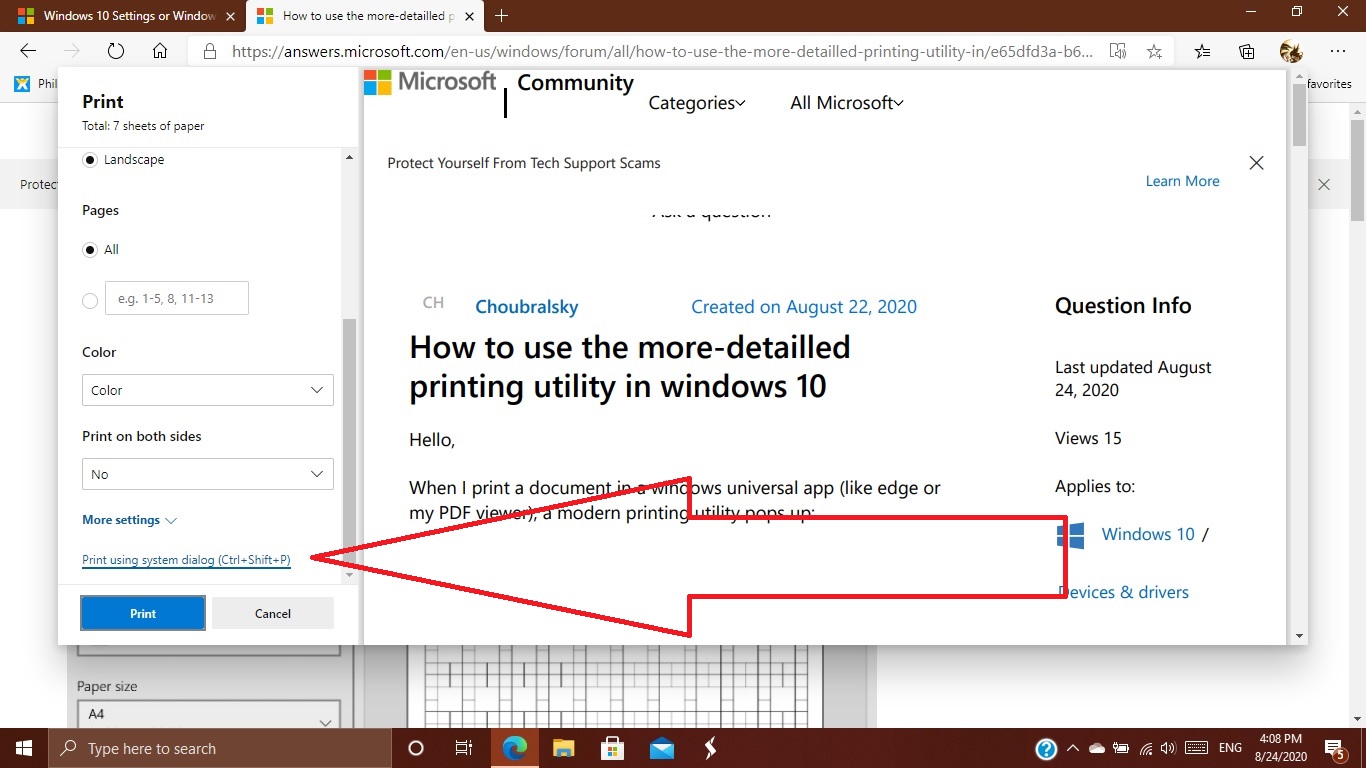Open the Windows Start menu
The image size is (1366, 768).
tap(24, 748)
